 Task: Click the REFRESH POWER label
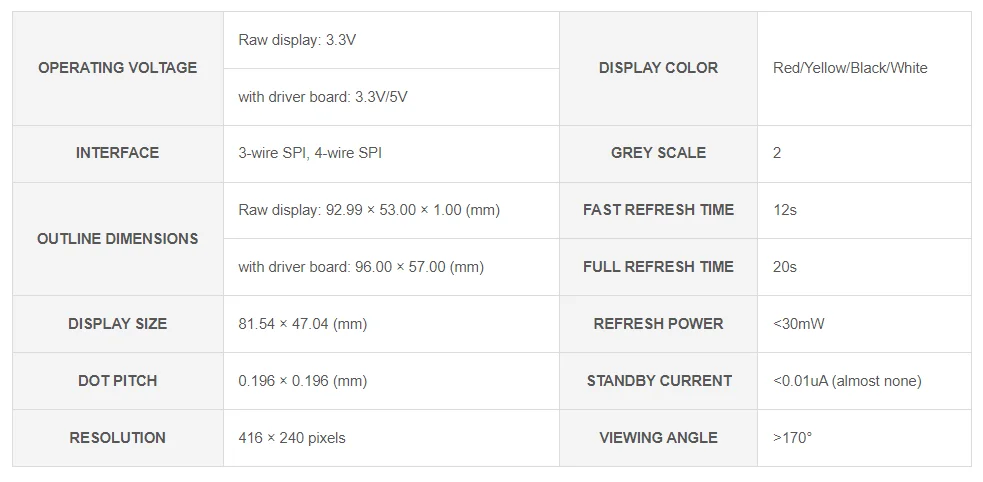point(658,324)
